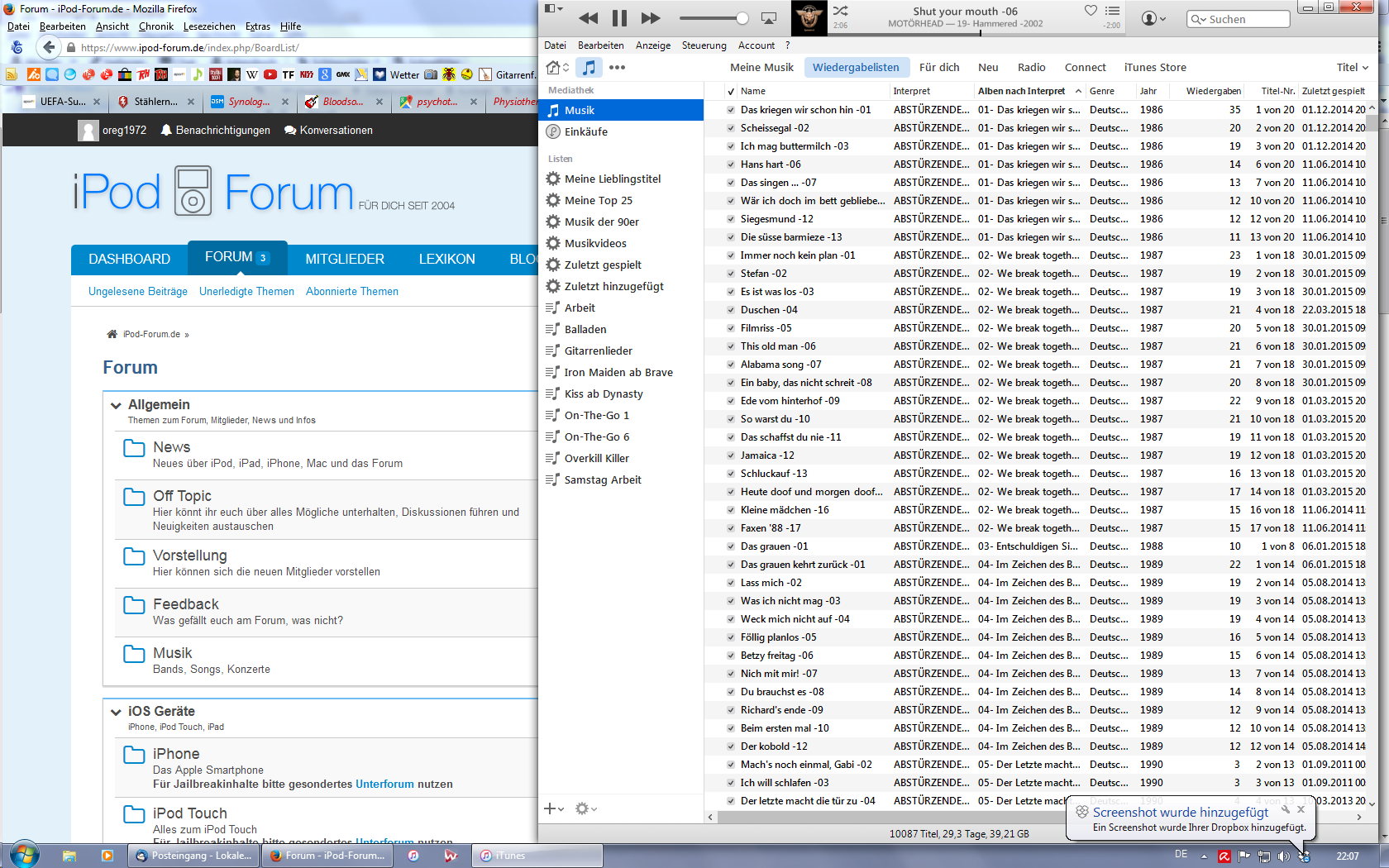Open Ungelesene Beiträge in iPod-Forum
Image resolution: width=1389 pixels, height=868 pixels.
tap(138, 291)
